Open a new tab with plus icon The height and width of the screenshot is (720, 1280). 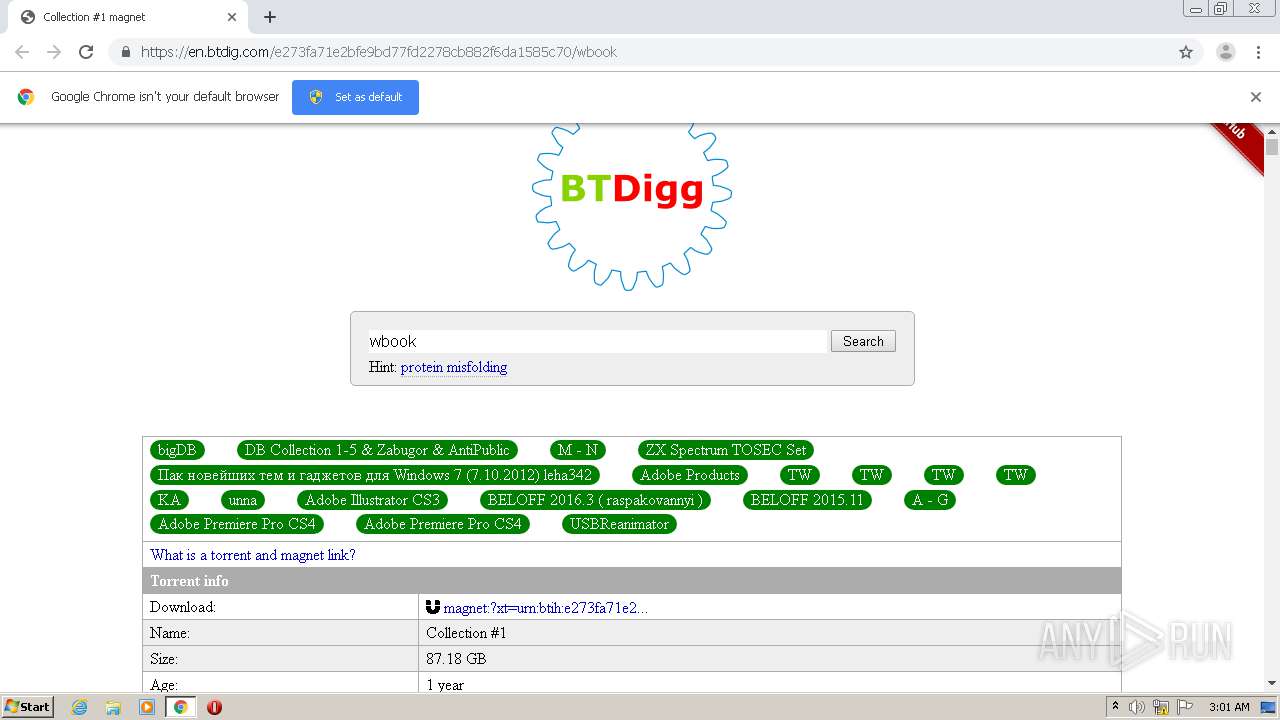click(270, 17)
